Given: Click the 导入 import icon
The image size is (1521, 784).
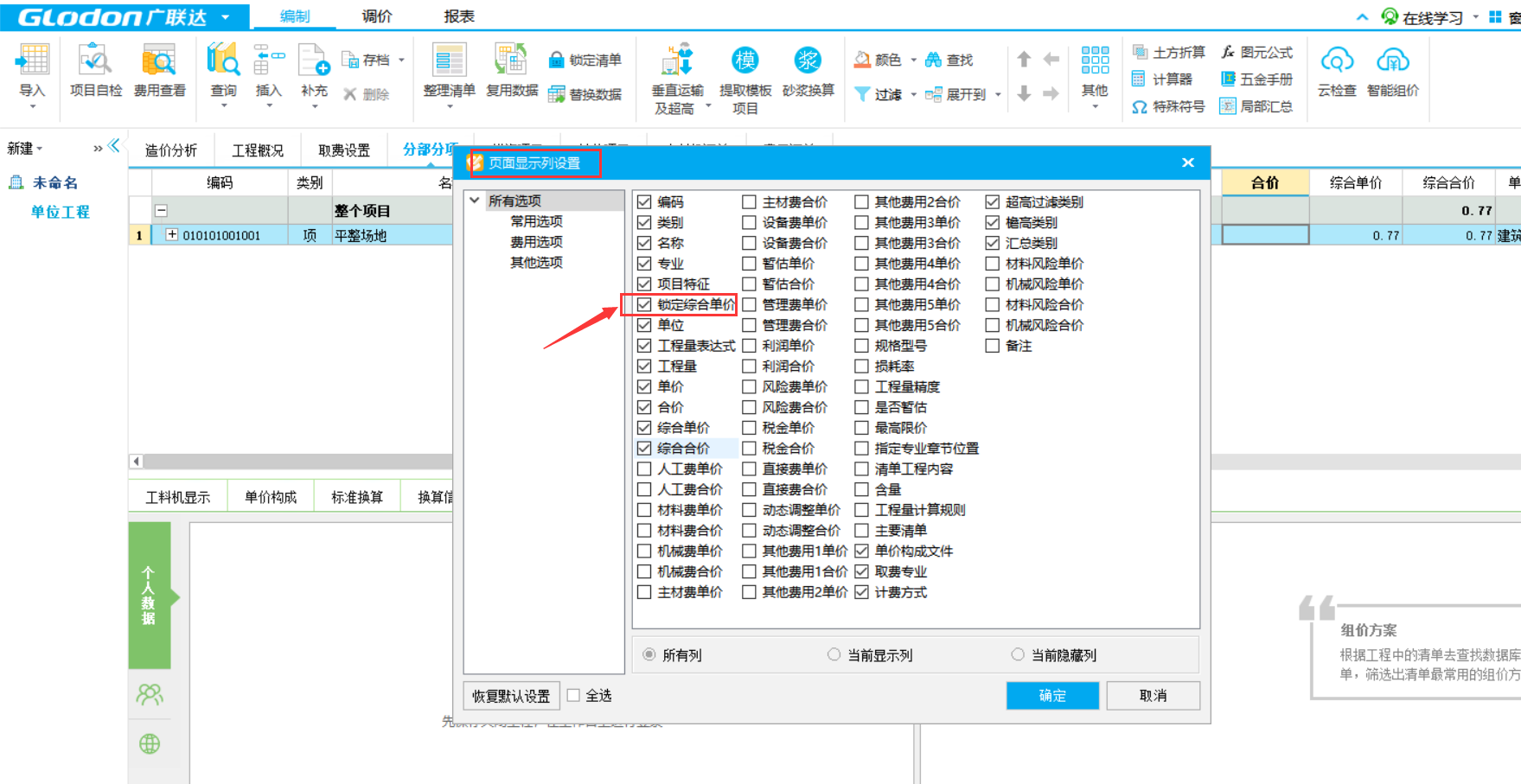Looking at the screenshot, I should (x=32, y=61).
